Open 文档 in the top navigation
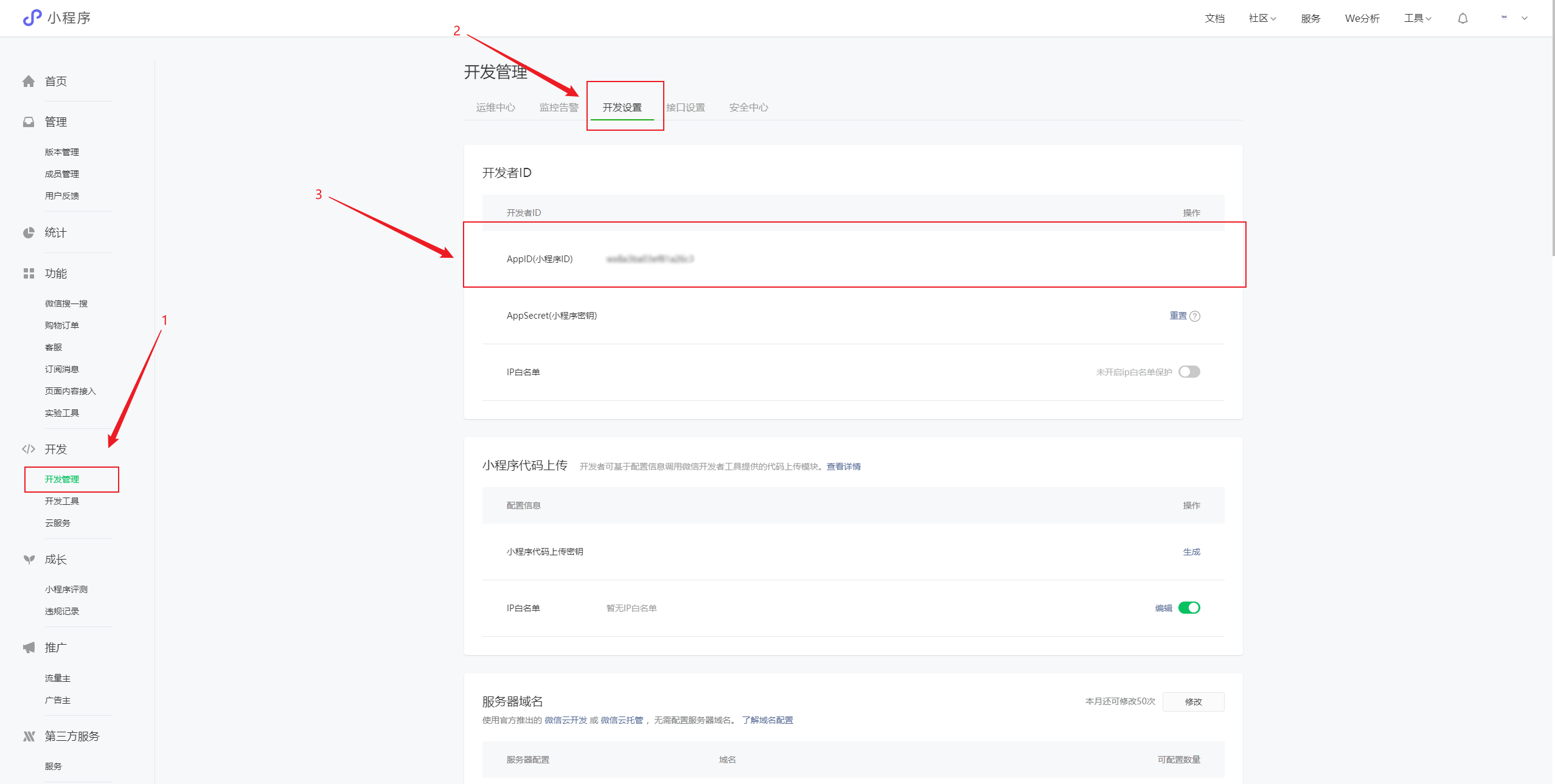This screenshot has width=1555, height=784. [1214, 18]
